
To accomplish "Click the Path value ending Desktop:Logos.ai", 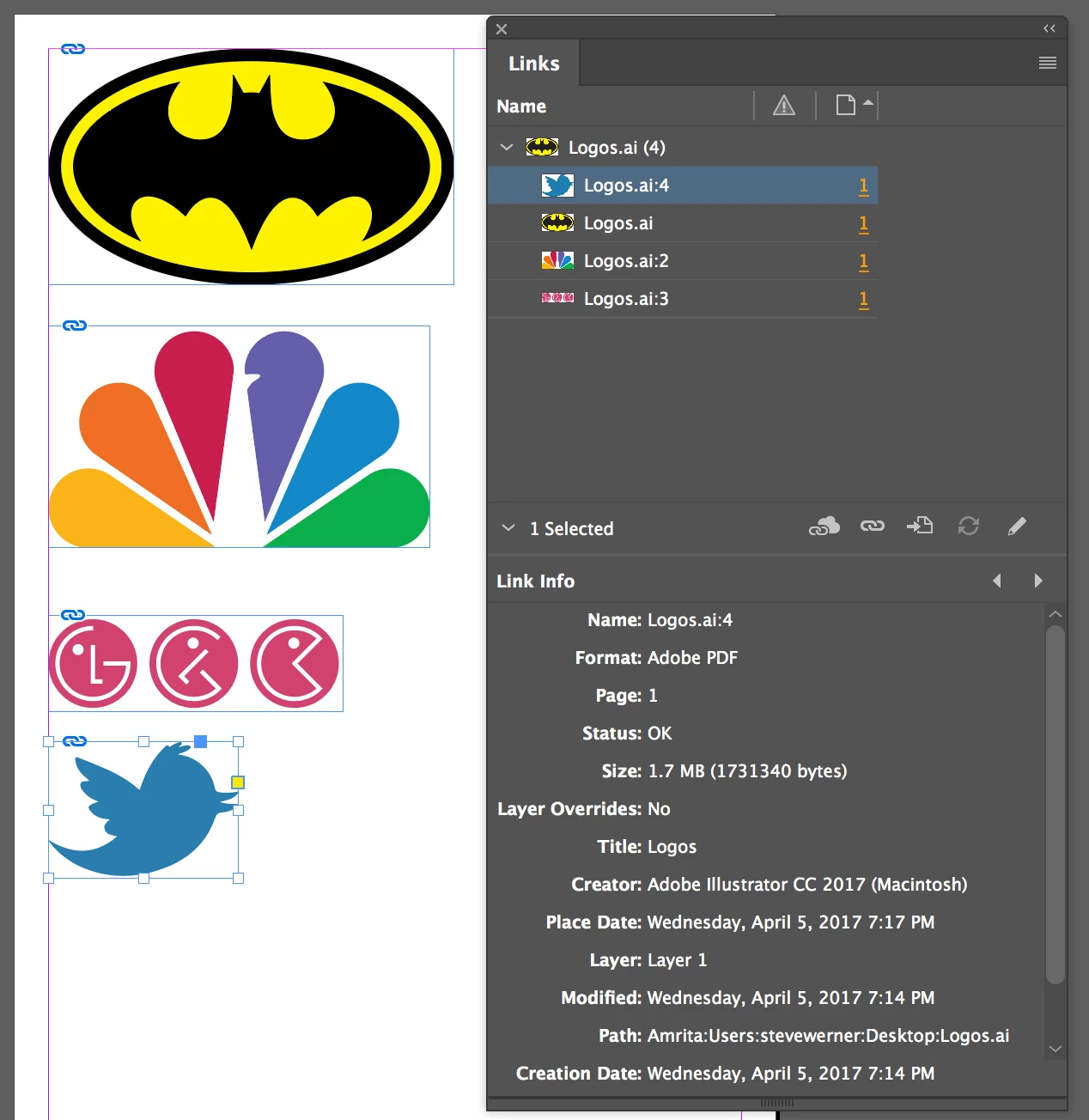I will tap(828, 1036).
